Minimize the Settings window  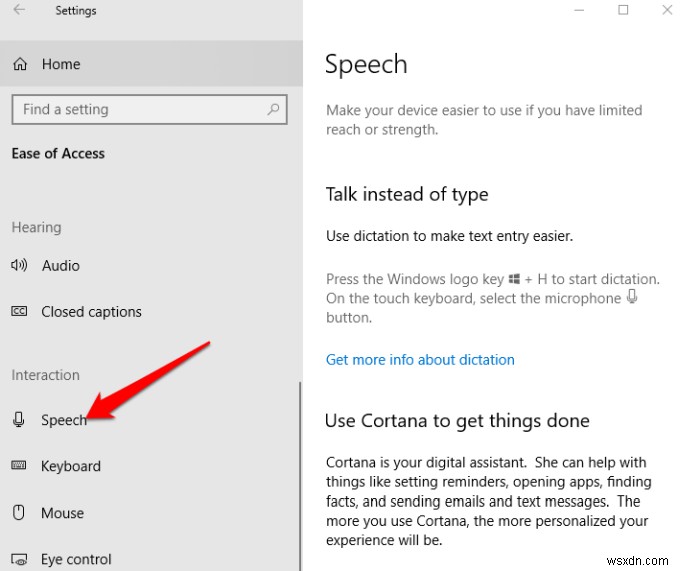tap(579, 10)
